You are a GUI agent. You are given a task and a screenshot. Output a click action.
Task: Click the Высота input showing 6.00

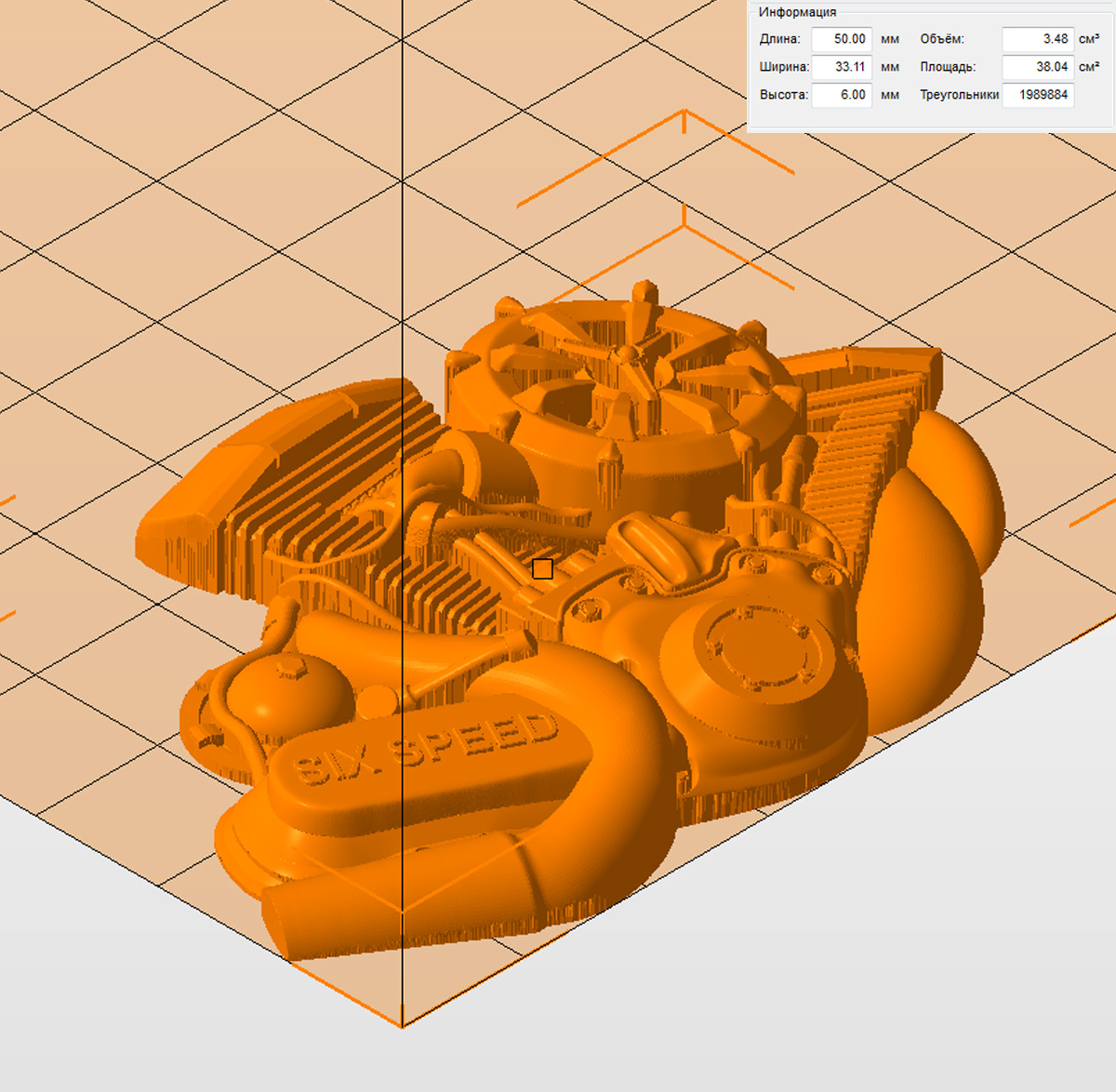click(x=841, y=95)
